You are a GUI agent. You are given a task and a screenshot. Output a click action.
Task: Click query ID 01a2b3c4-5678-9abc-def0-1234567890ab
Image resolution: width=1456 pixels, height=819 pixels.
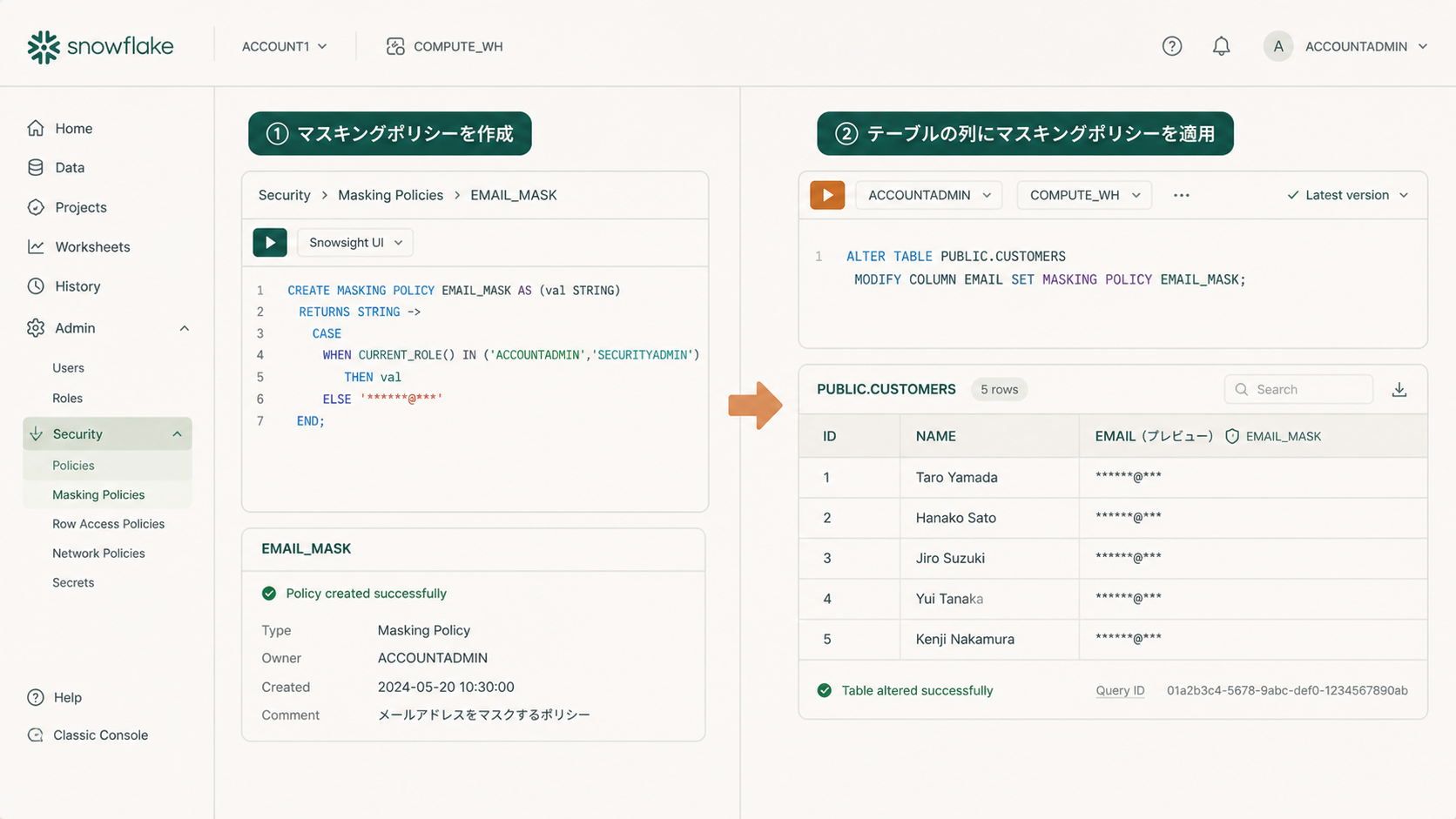click(1287, 690)
